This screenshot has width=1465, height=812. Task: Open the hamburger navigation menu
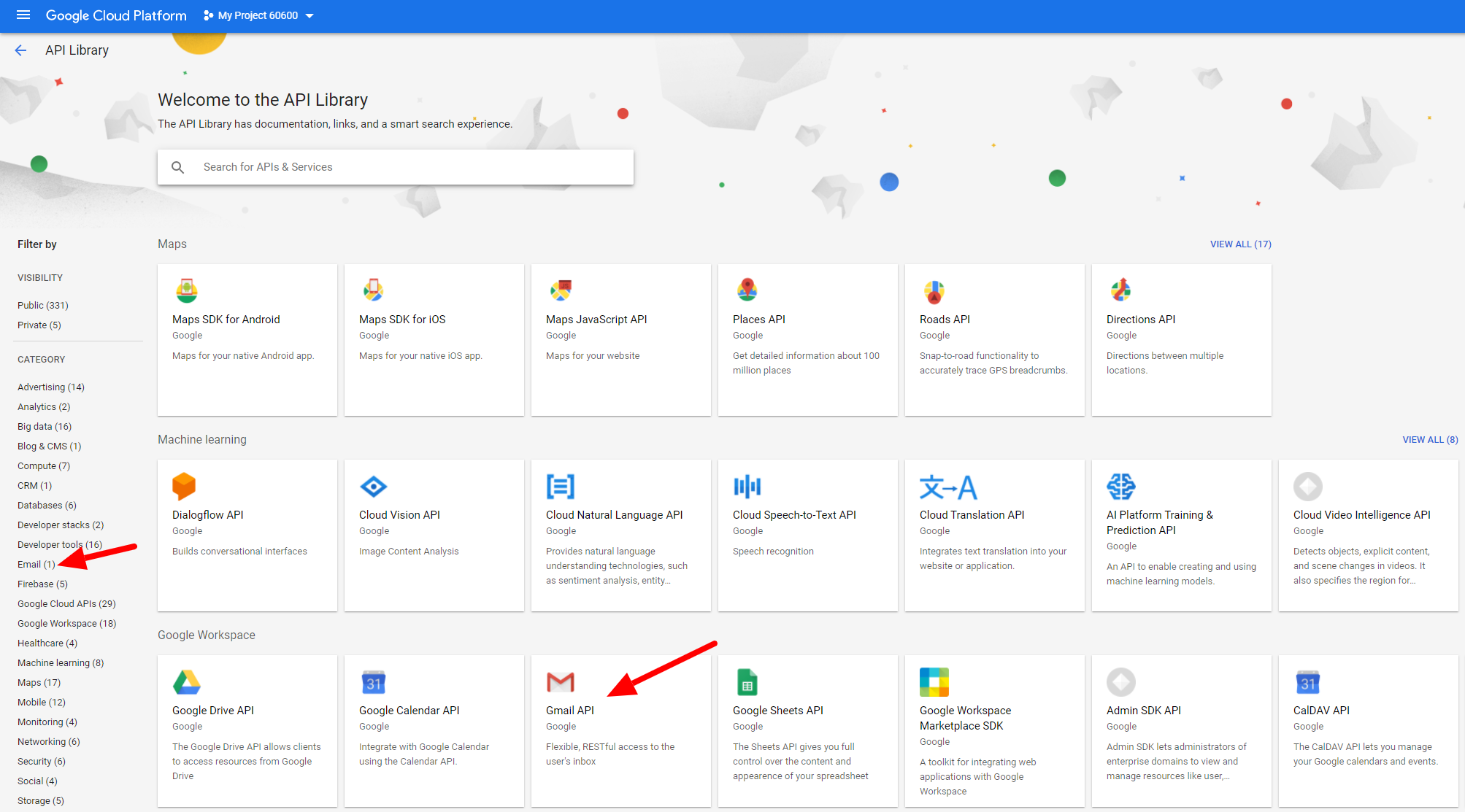(x=23, y=15)
